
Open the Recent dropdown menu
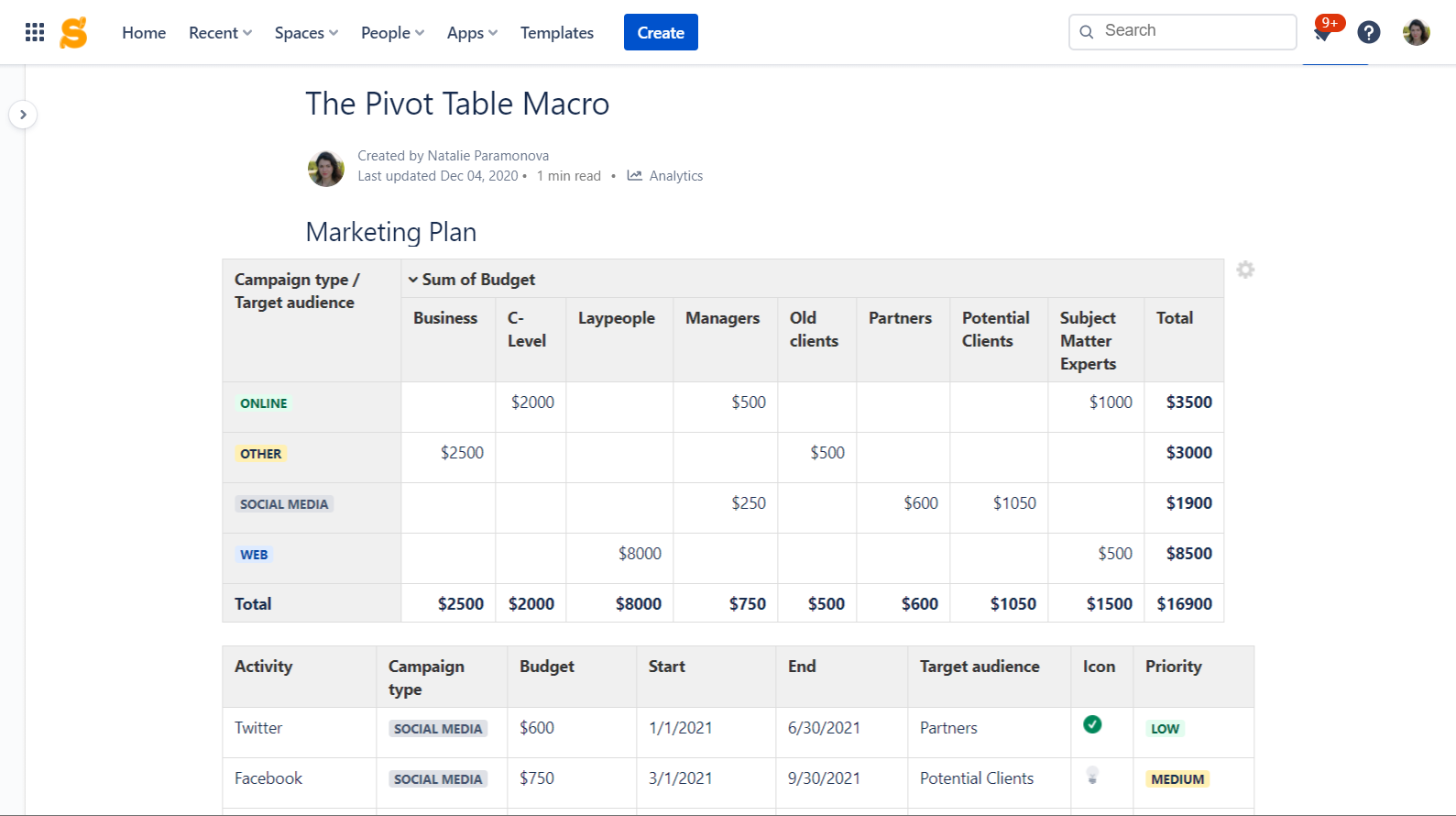point(220,33)
